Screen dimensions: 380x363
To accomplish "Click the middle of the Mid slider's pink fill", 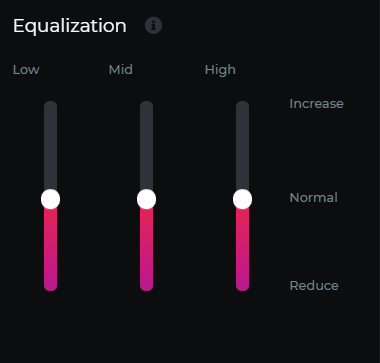I will tap(147, 250).
